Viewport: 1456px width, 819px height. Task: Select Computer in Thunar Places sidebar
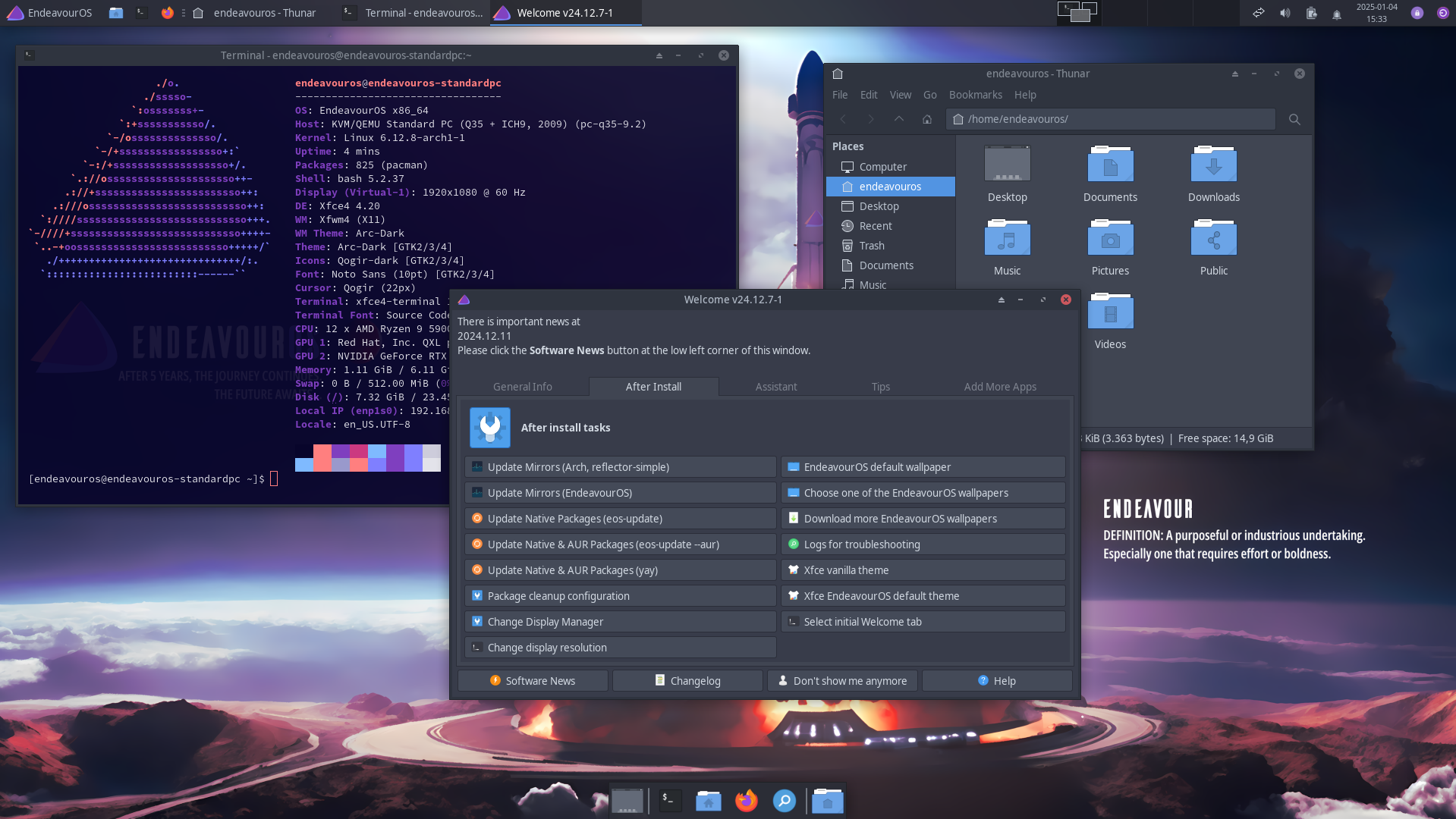point(890,167)
